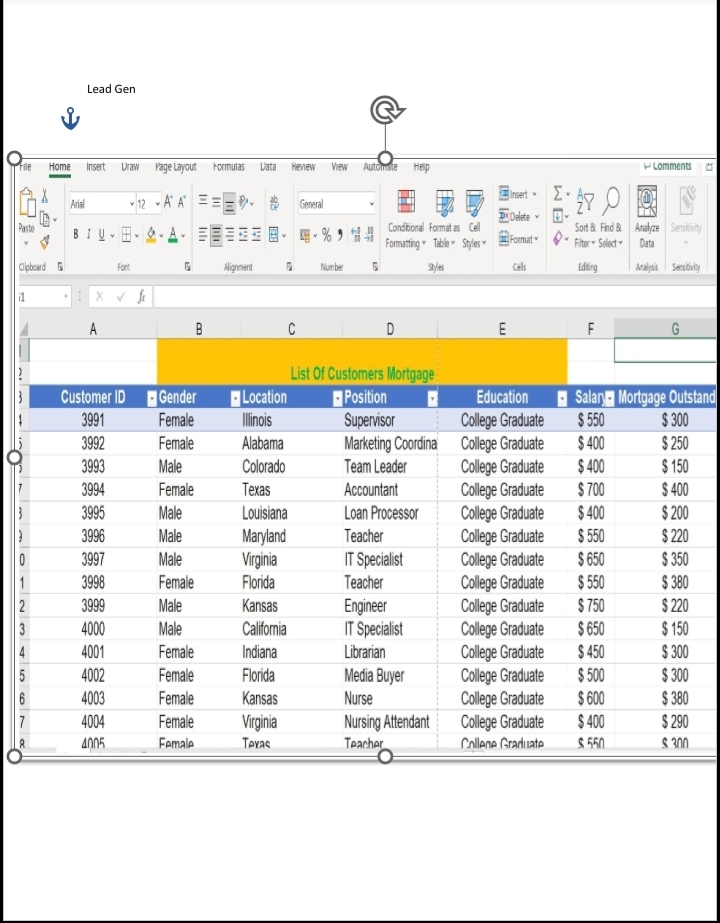This screenshot has height=923, width=720.
Task: Decrease font size with the smaller A
Action: tap(181, 203)
